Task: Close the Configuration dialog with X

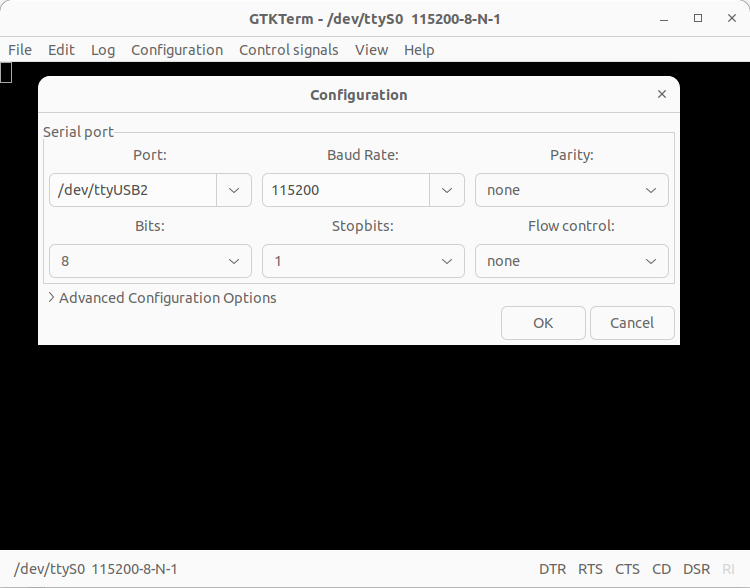Action: coord(662,94)
